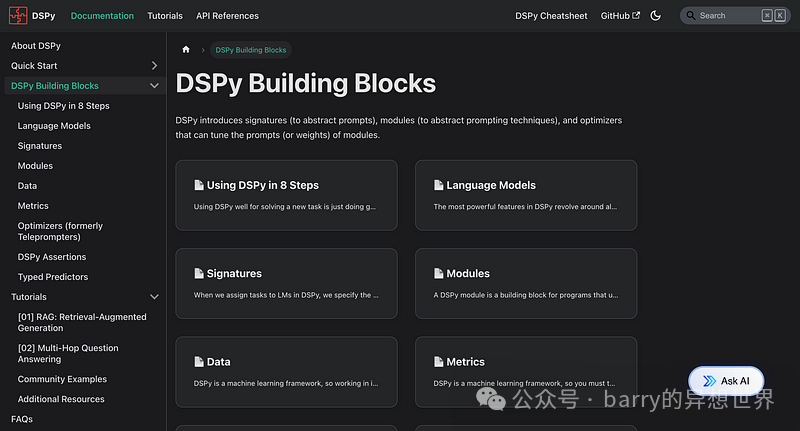
Task: Click the K key hint in search
Action: (780, 16)
